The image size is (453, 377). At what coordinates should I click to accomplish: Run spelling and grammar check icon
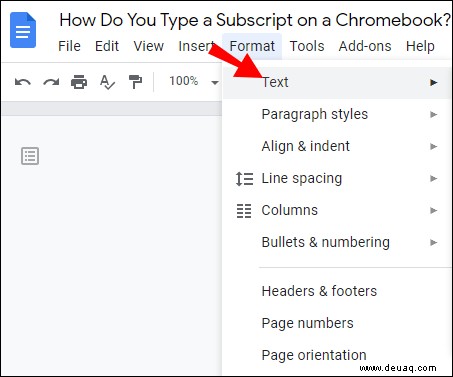pyautogui.click(x=107, y=82)
